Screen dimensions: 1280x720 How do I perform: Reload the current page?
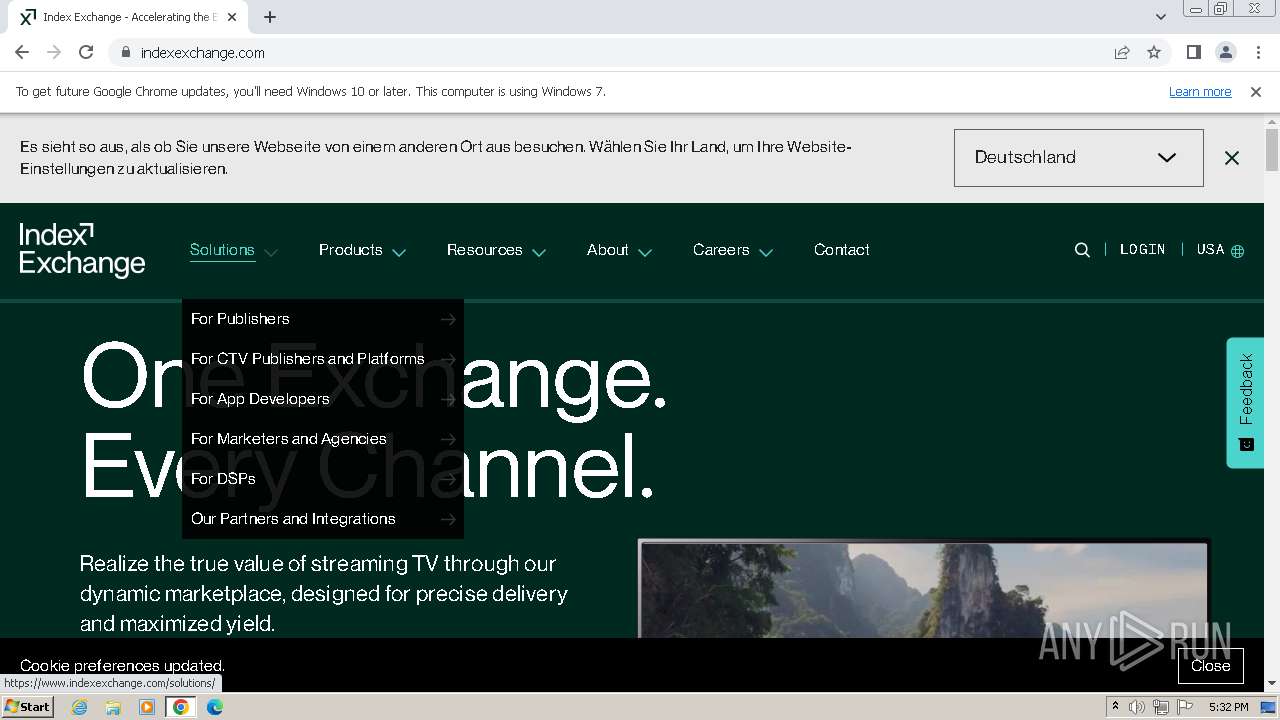tap(86, 52)
